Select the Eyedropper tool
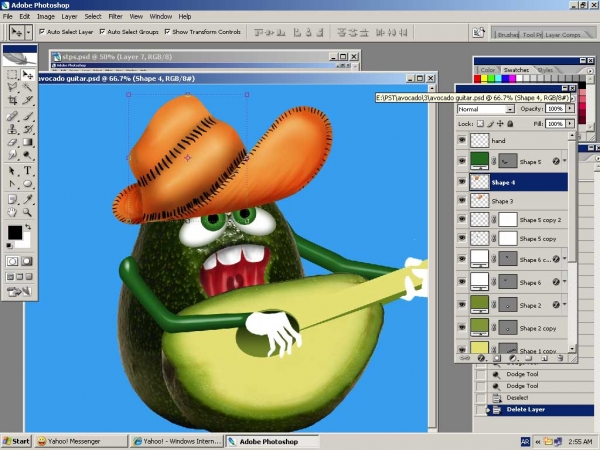This screenshot has width=600, height=450. 27,199
